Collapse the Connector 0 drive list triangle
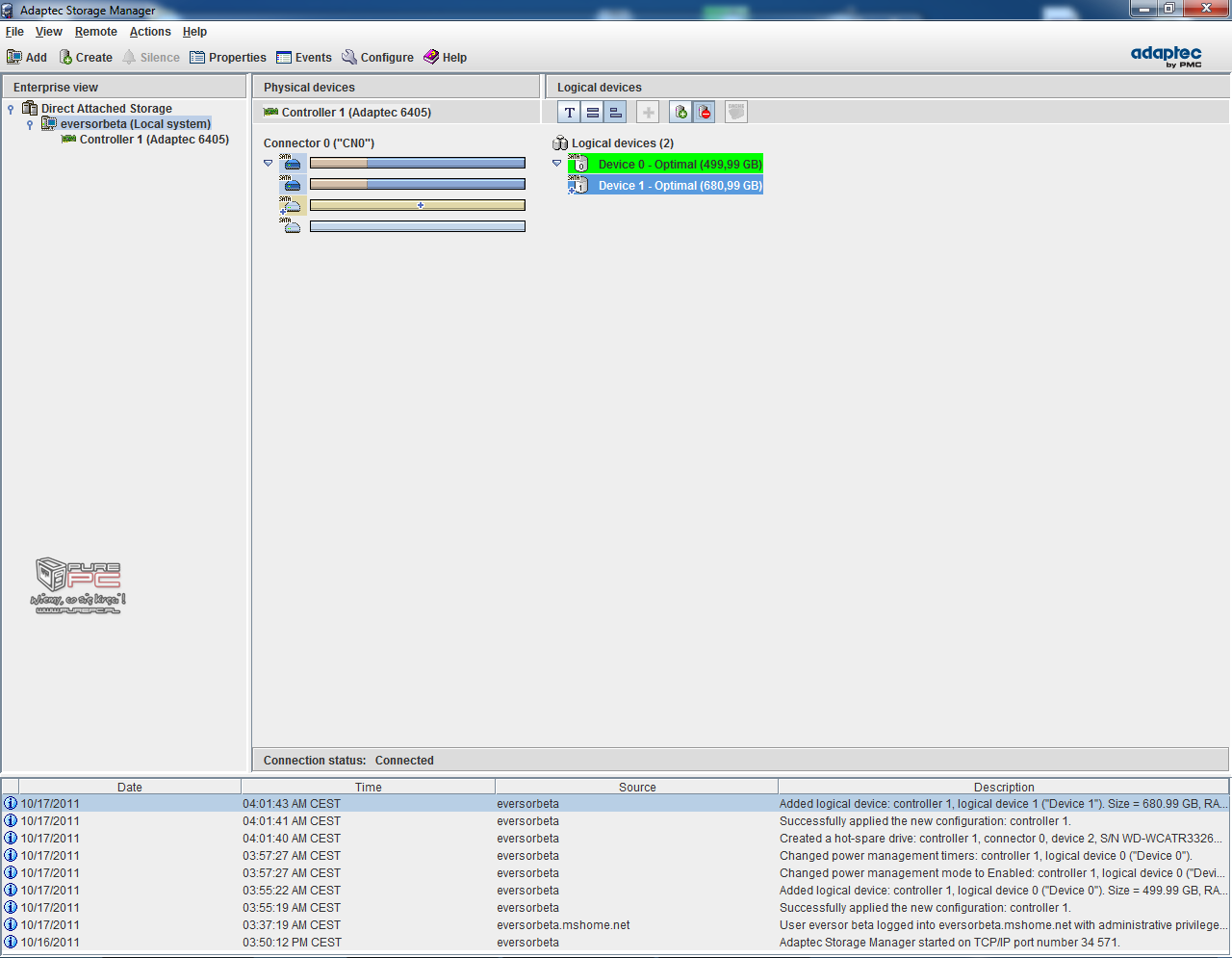Viewport: 1232px width, 958px height. point(269,163)
